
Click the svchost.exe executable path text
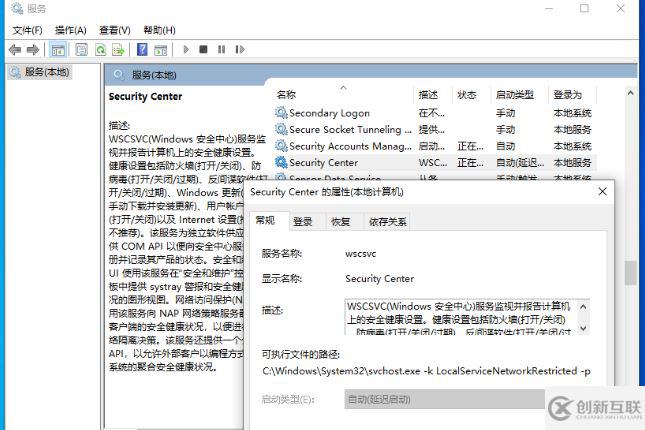pos(426,371)
